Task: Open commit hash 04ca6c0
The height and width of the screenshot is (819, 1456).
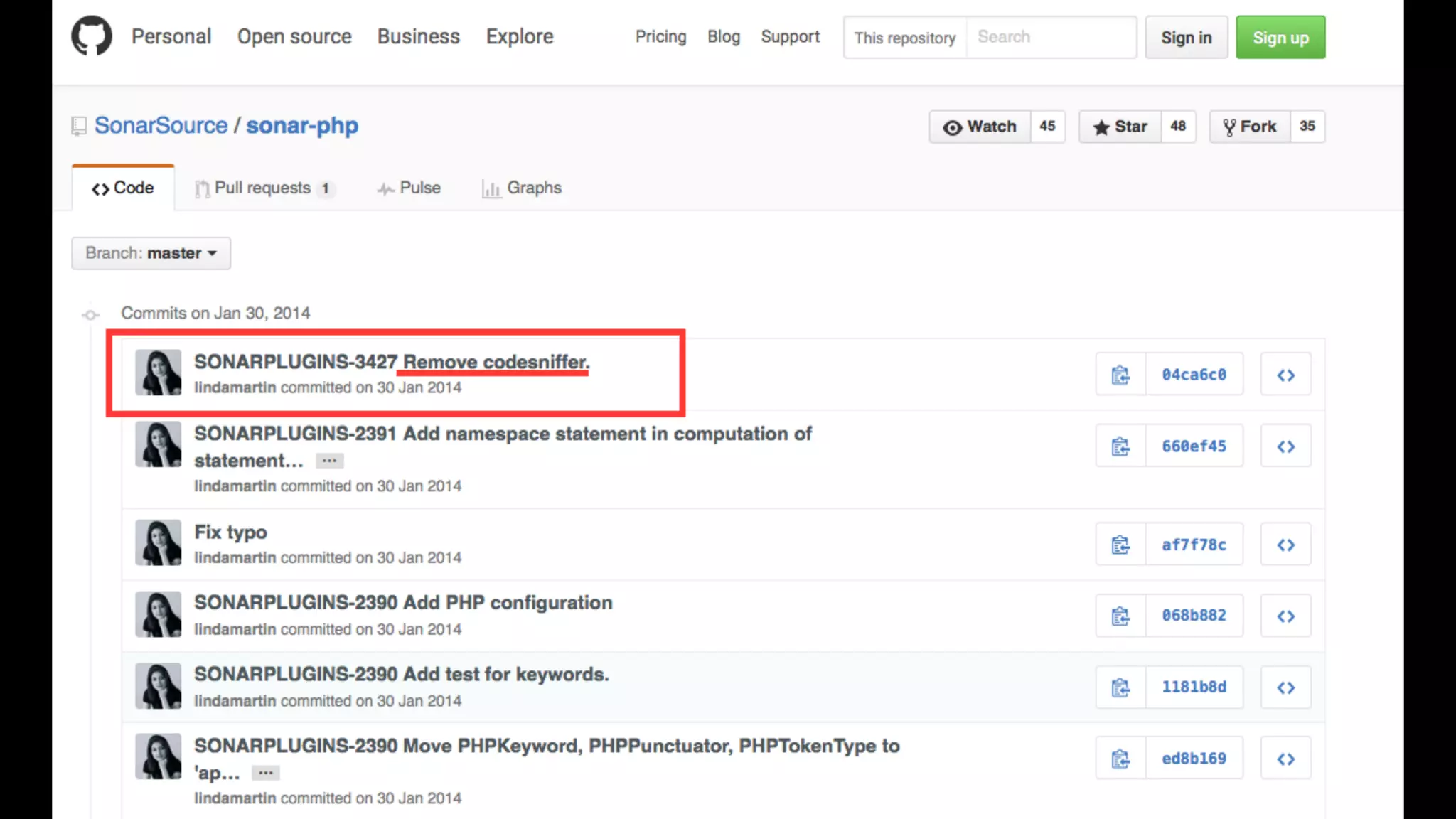Action: pos(1194,375)
